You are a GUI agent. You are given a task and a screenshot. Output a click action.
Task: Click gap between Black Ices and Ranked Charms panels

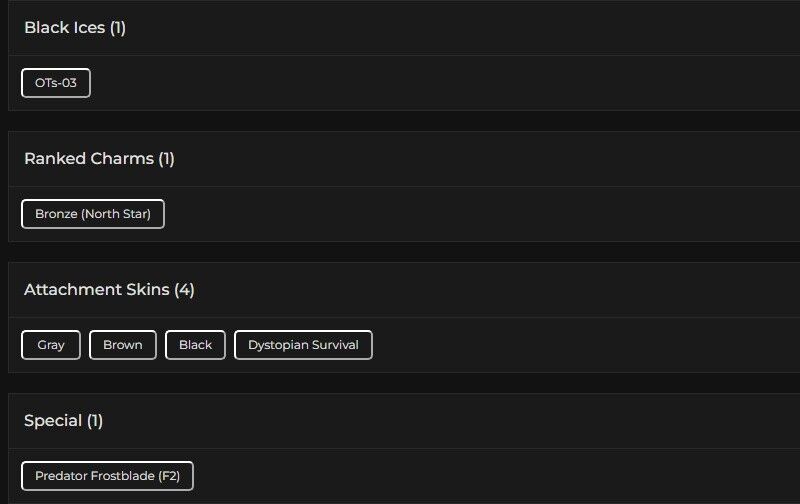(400, 121)
